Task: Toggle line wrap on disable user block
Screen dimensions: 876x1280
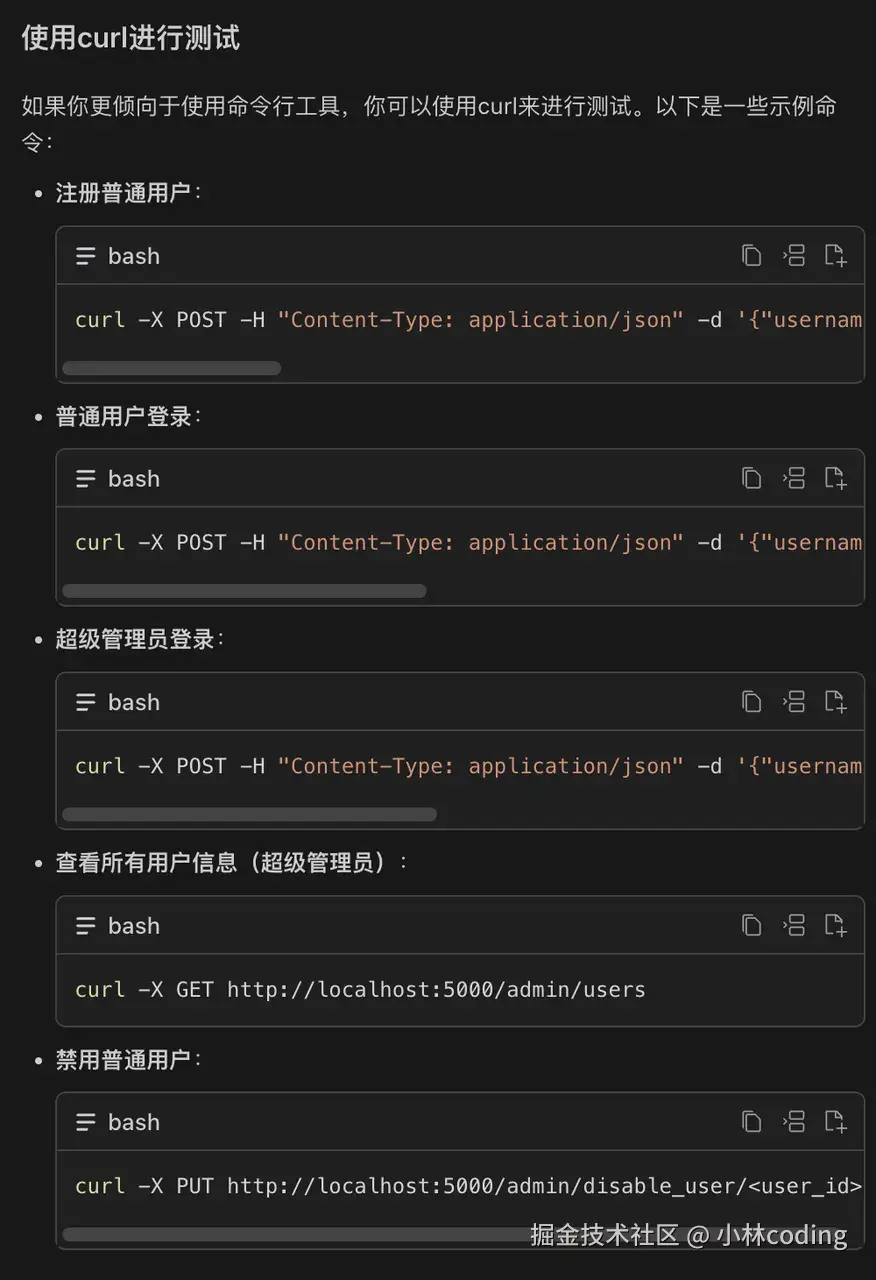Action: (794, 1121)
